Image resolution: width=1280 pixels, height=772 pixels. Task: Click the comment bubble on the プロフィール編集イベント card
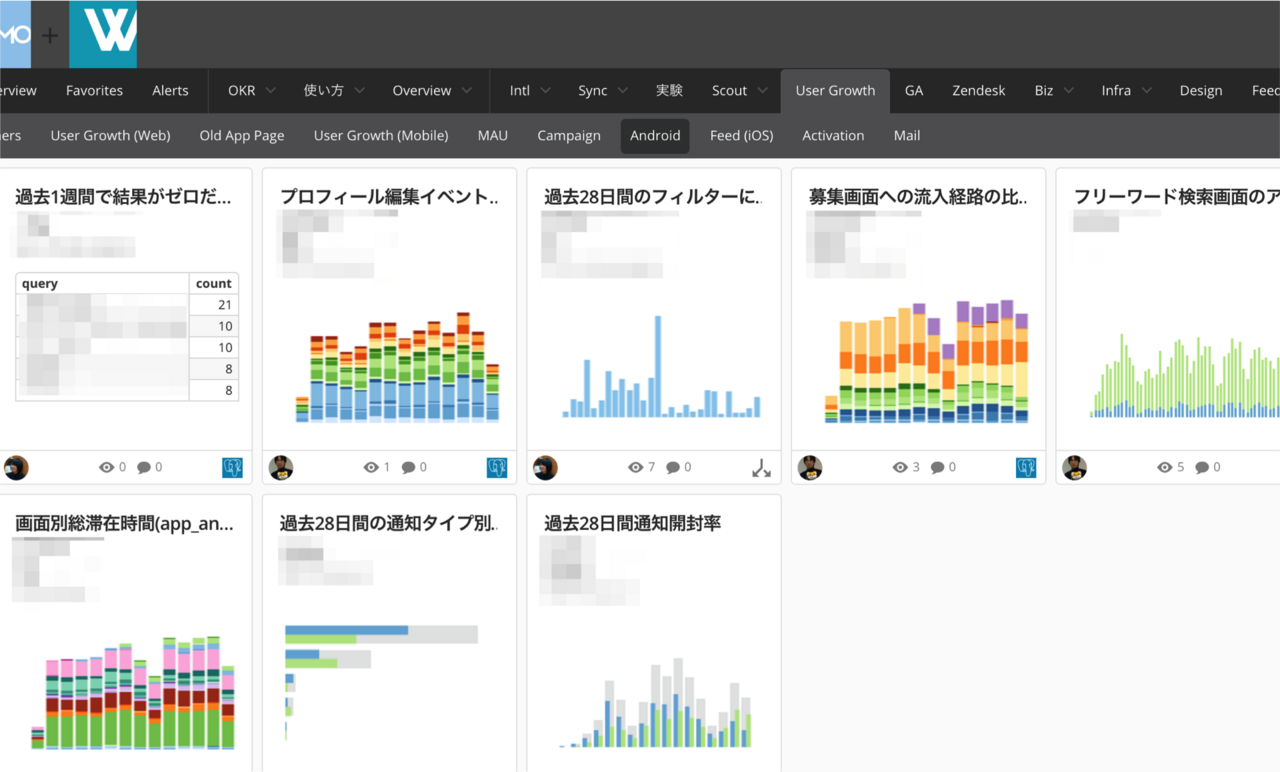tap(408, 467)
